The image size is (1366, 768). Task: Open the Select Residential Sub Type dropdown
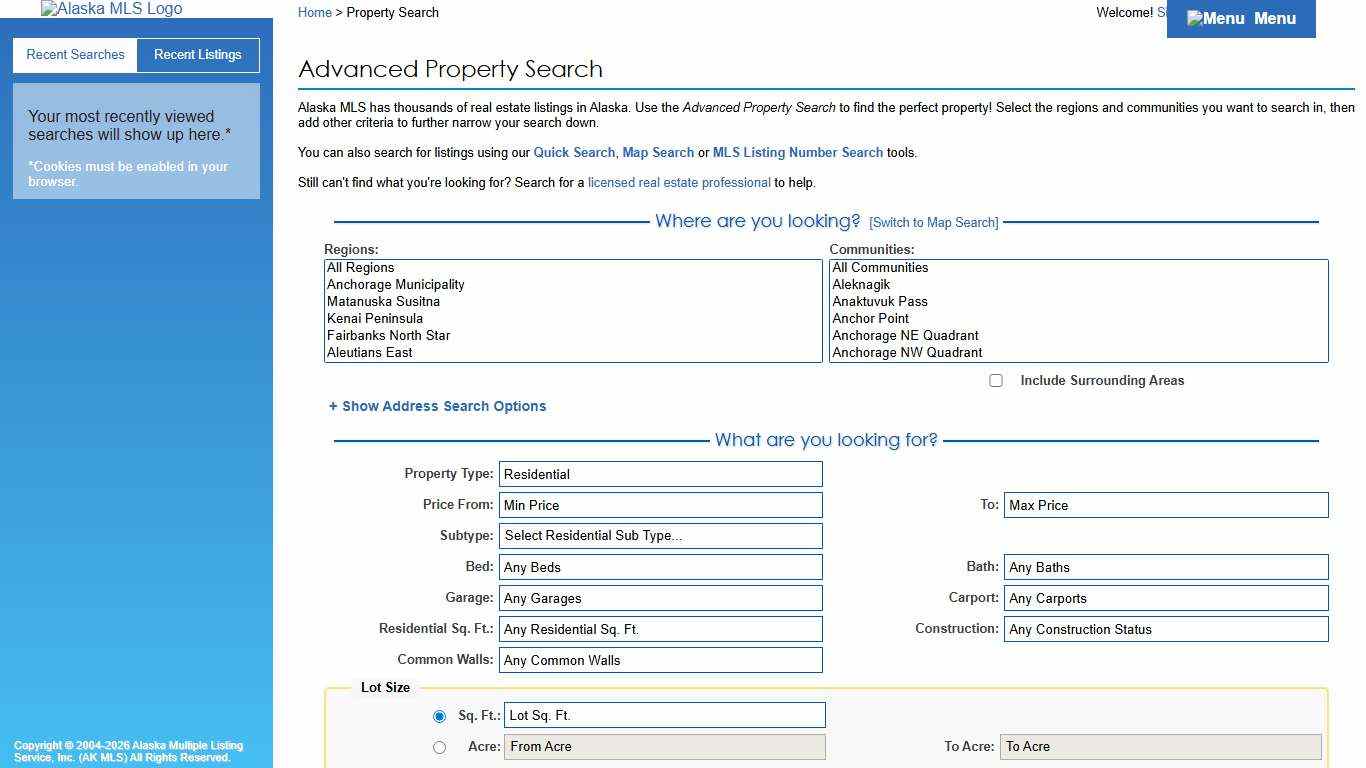pyautogui.click(x=660, y=536)
